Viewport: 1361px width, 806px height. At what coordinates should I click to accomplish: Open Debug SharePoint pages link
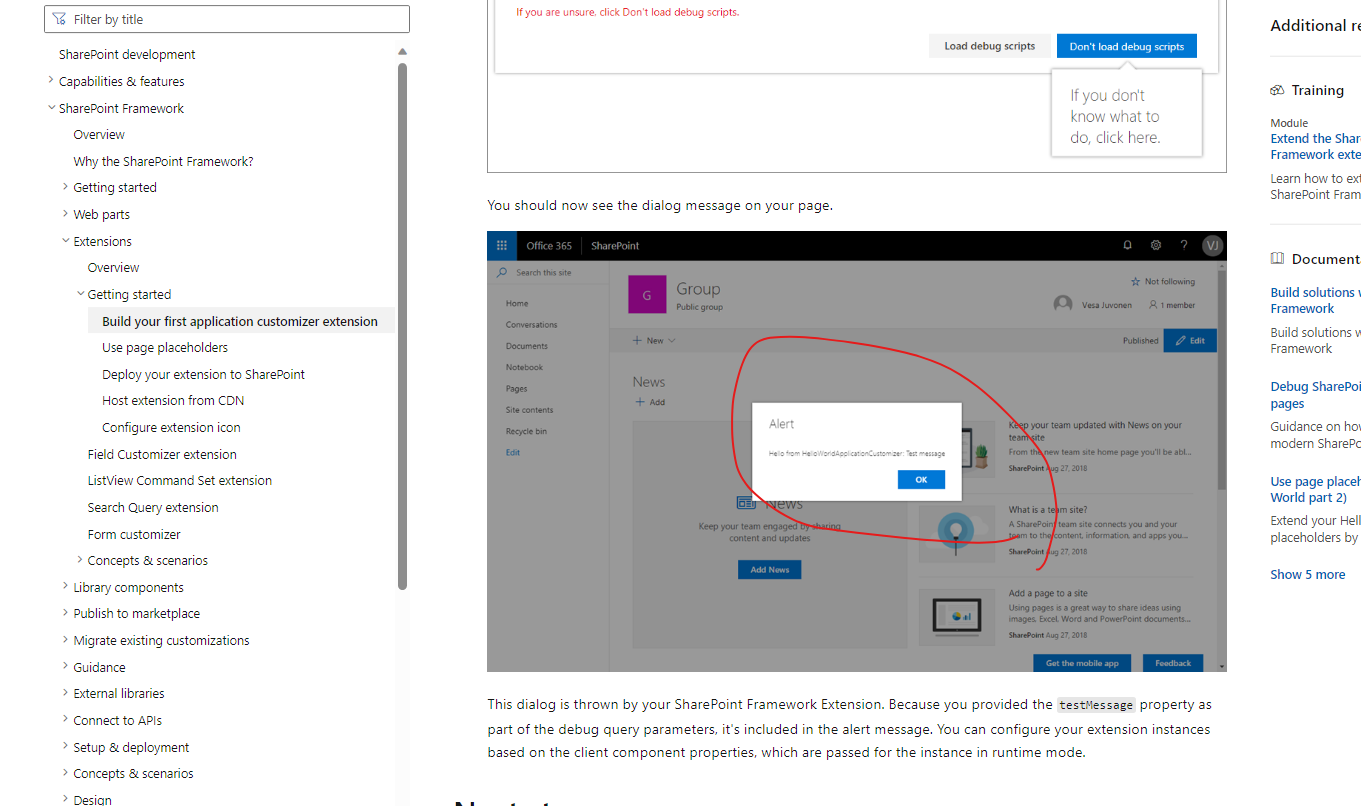coord(1315,395)
